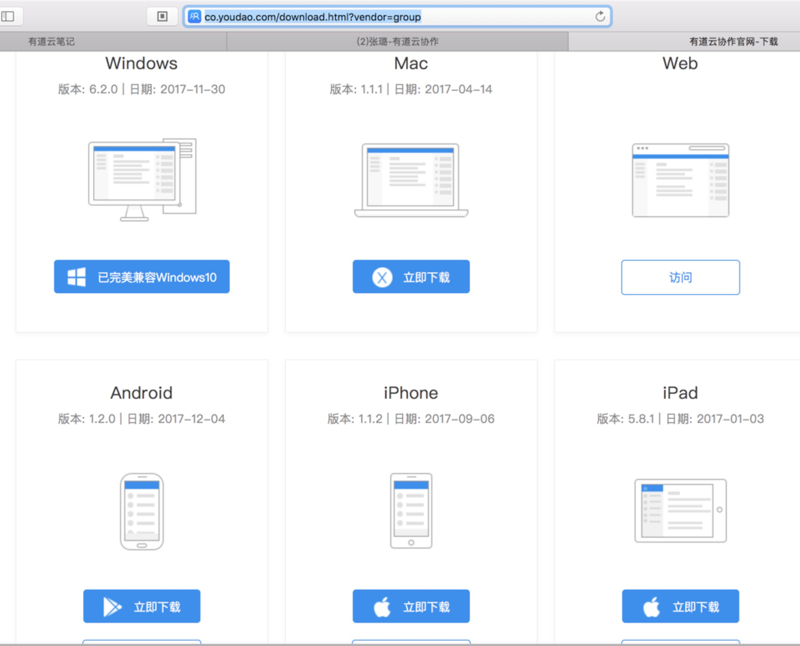Click the iPhone device illustration
800x646 pixels.
click(411, 511)
